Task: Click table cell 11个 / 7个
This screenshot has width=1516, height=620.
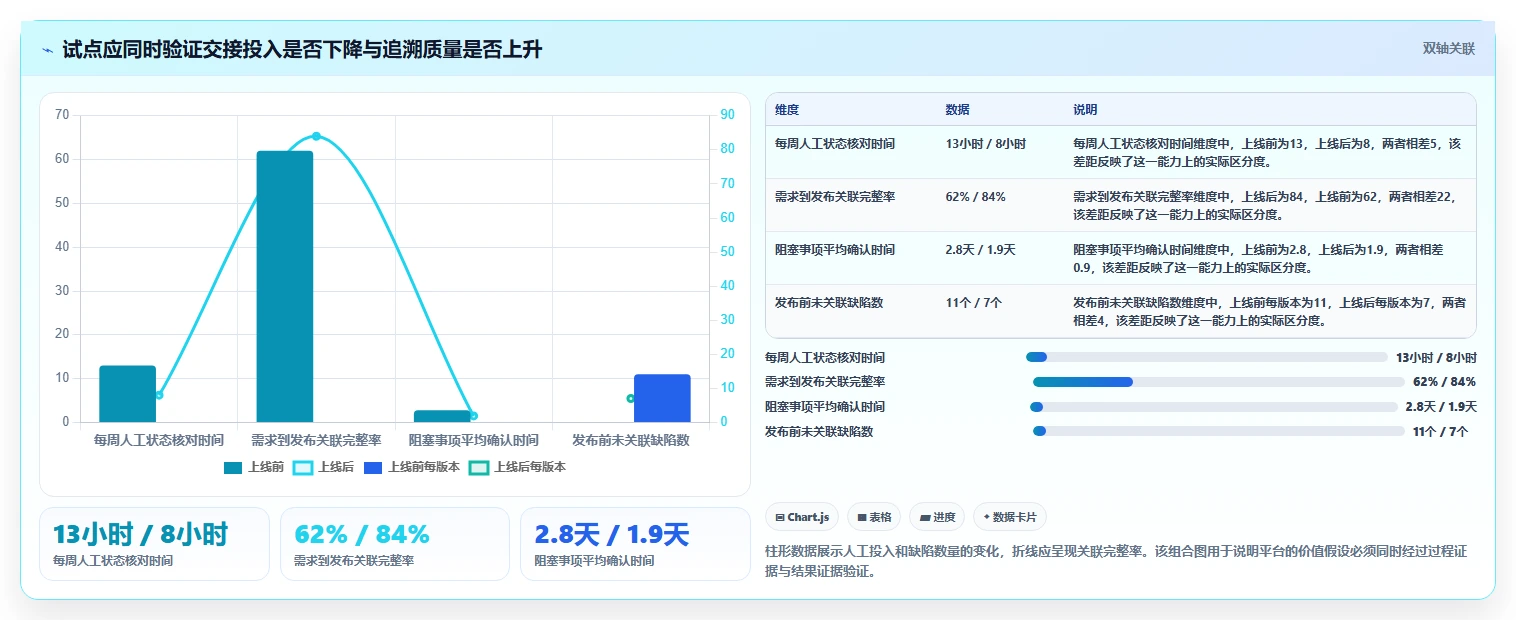Action: [x=973, y=302]
